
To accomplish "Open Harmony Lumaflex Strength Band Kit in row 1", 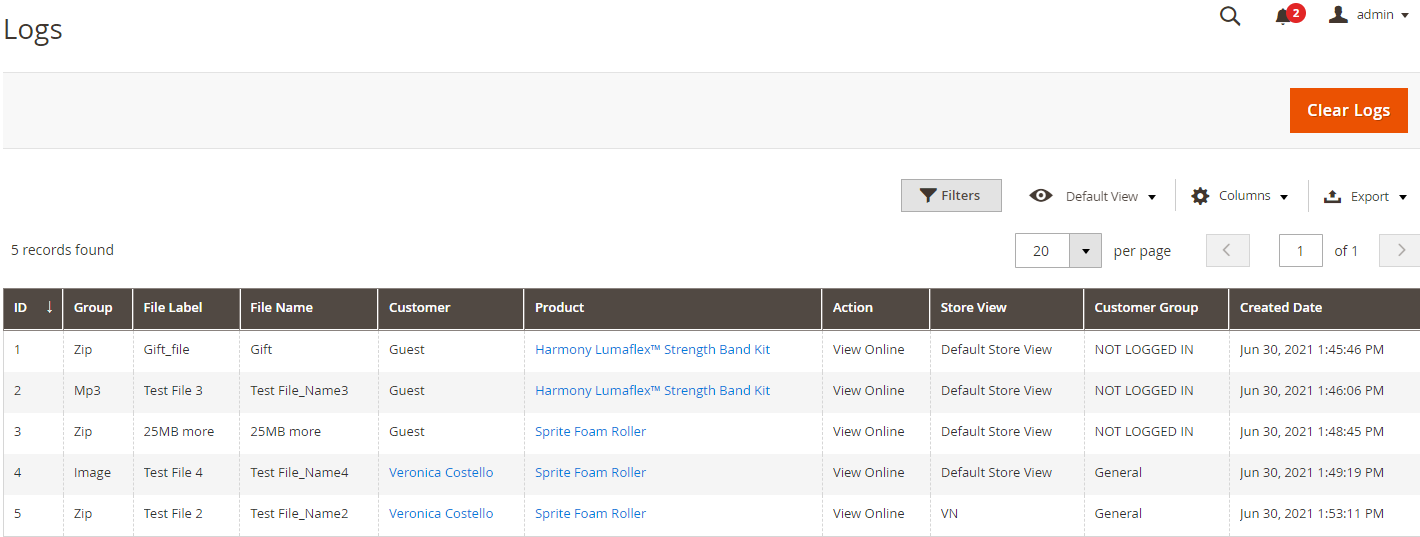I will coord(652,350).
